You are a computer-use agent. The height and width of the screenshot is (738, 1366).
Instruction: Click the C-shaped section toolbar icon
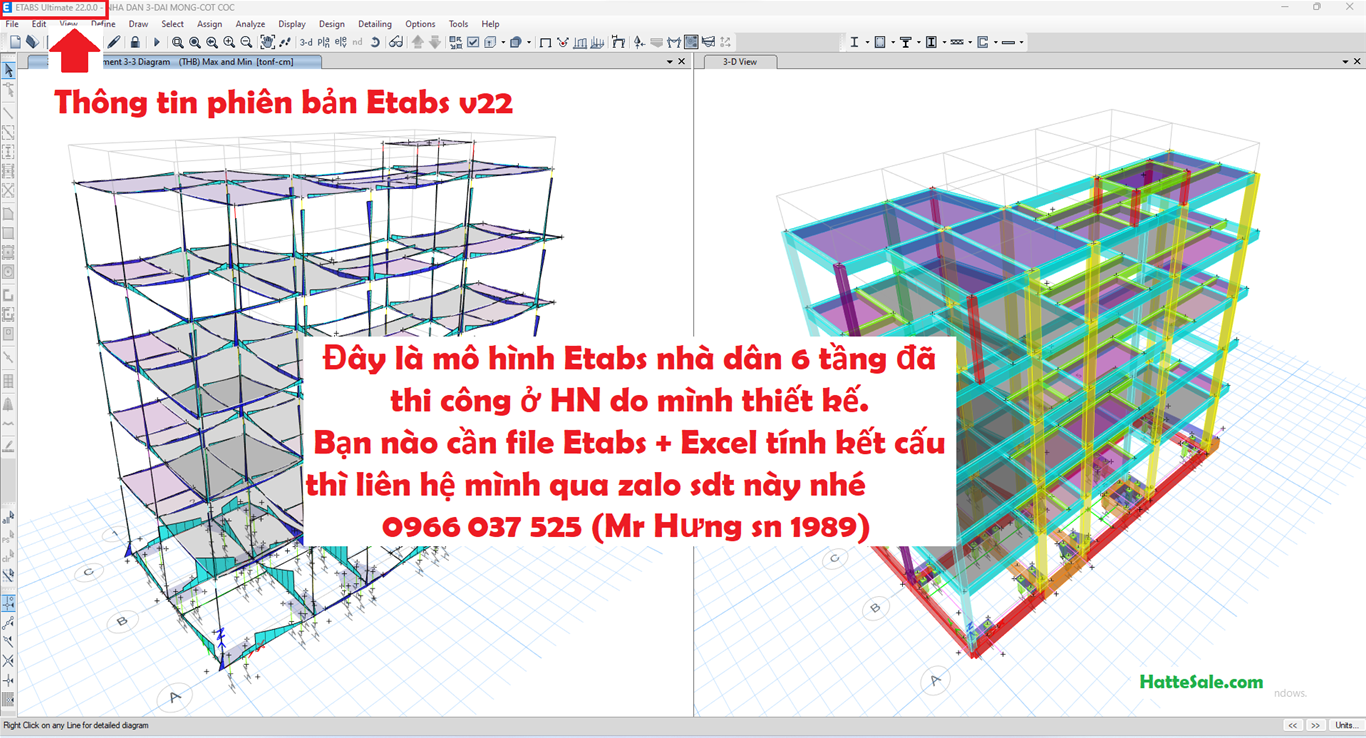pos(983,42)
